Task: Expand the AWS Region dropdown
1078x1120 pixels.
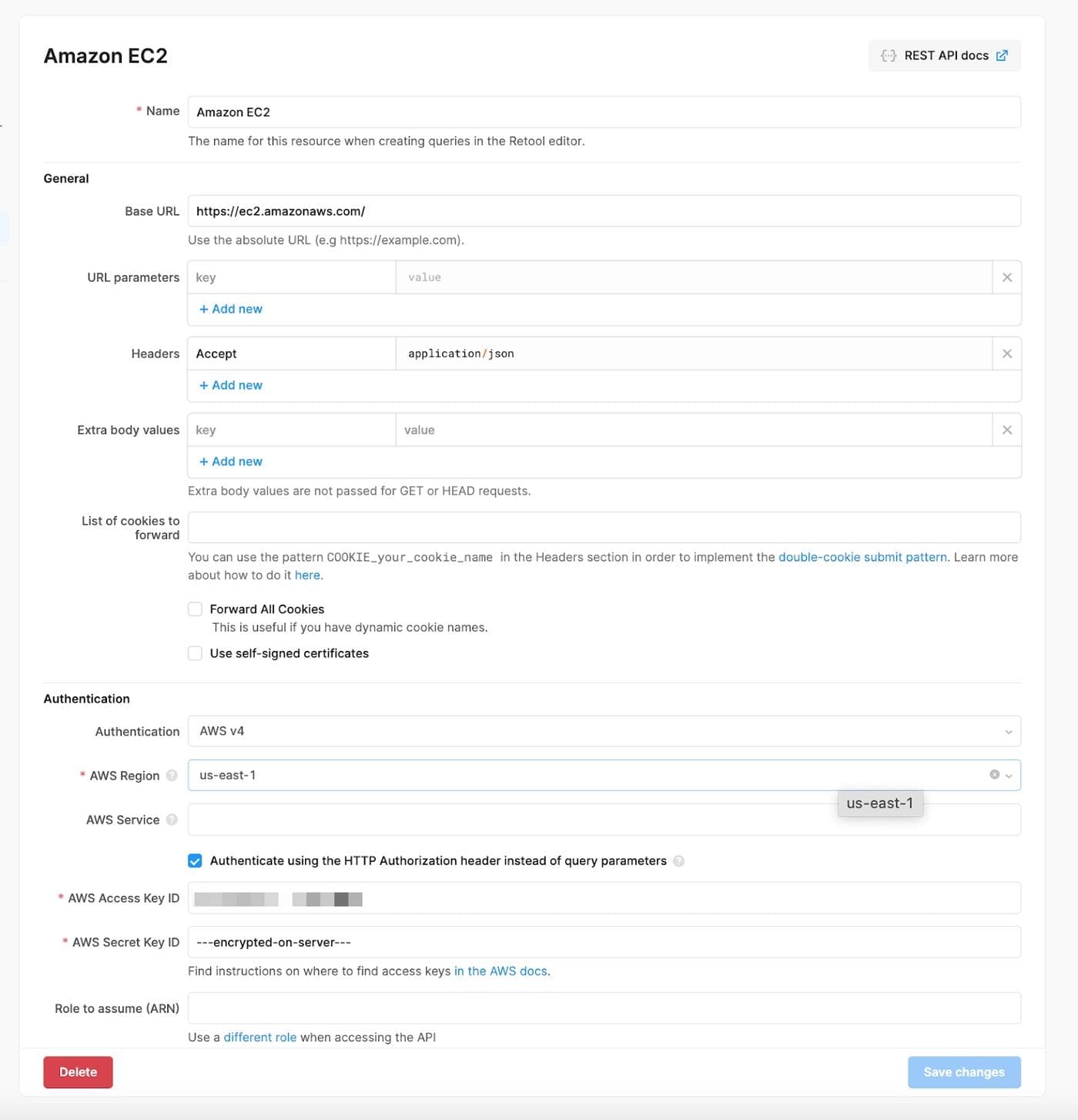Action: pyautogui.click(x=1009, y=775)
